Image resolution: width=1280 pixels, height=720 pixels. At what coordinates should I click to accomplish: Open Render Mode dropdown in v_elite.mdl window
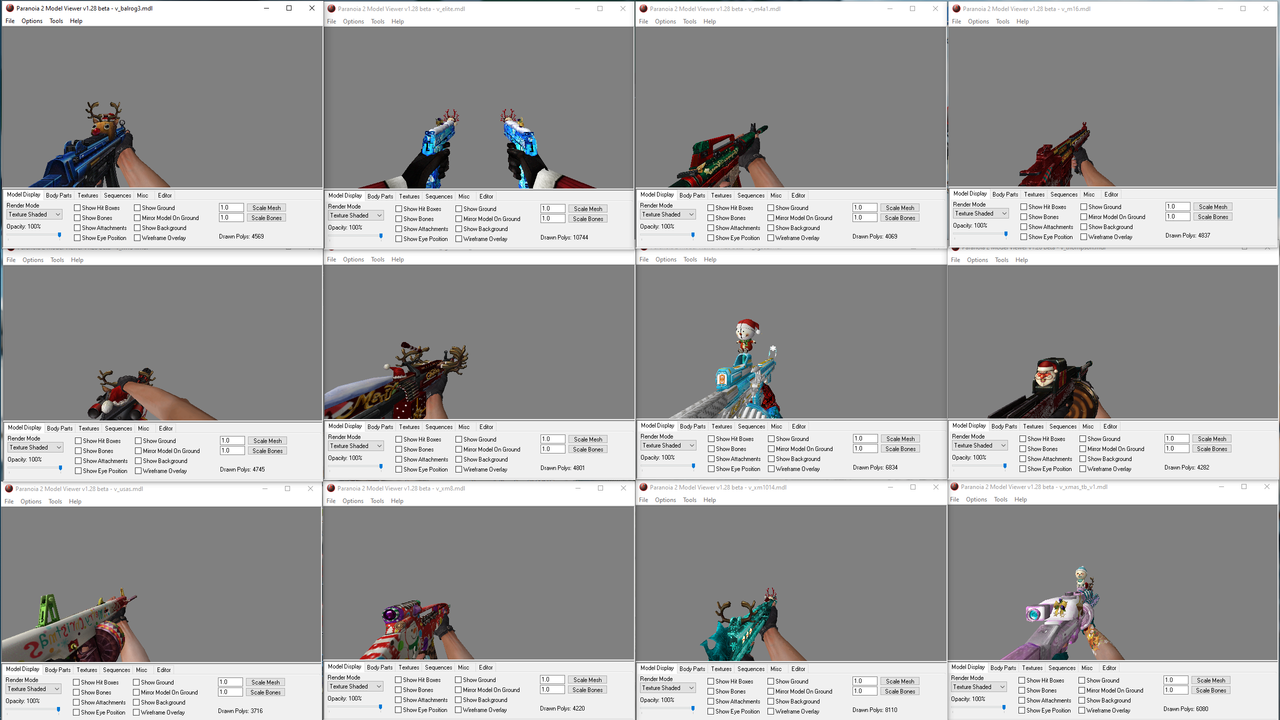click(356, 215)
